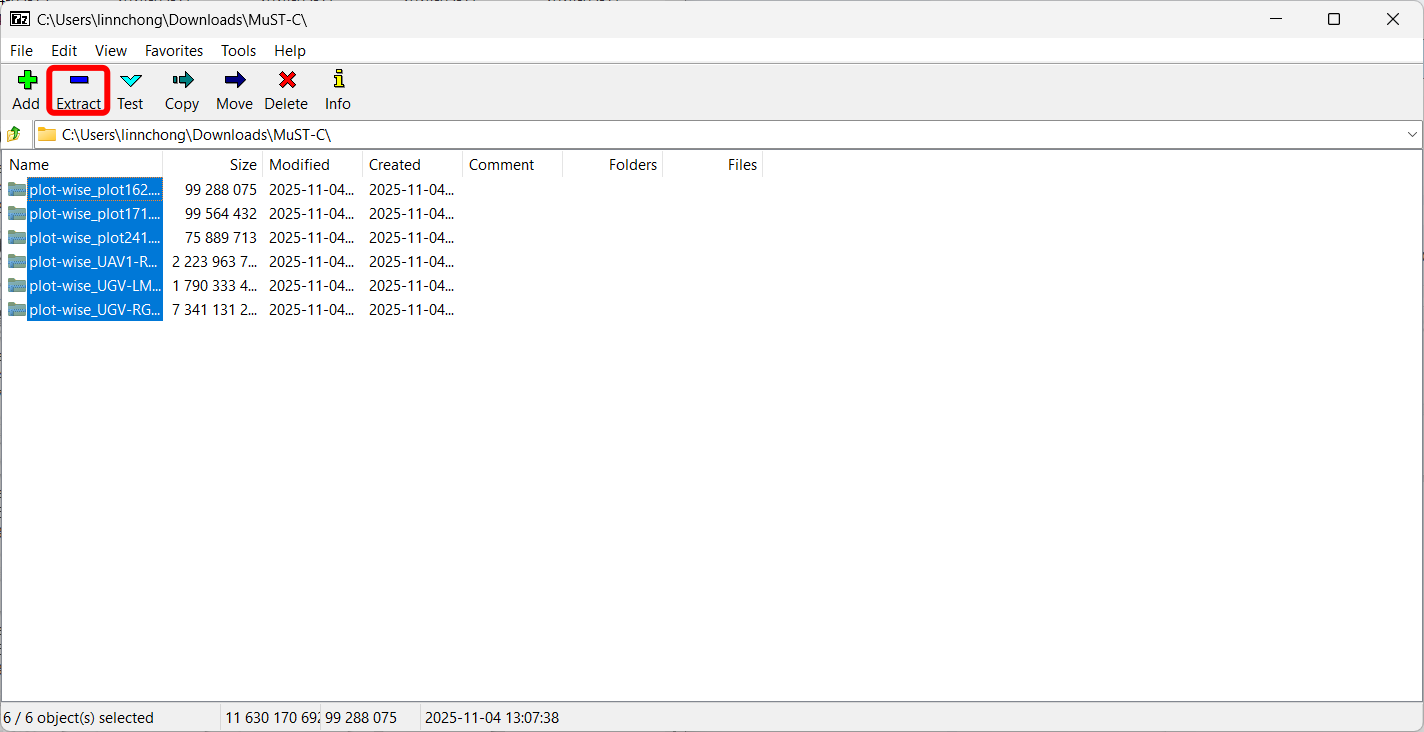Click the red Delete toolbar icon
Viewport: 1424px width, 732px height.
(286, 81)
